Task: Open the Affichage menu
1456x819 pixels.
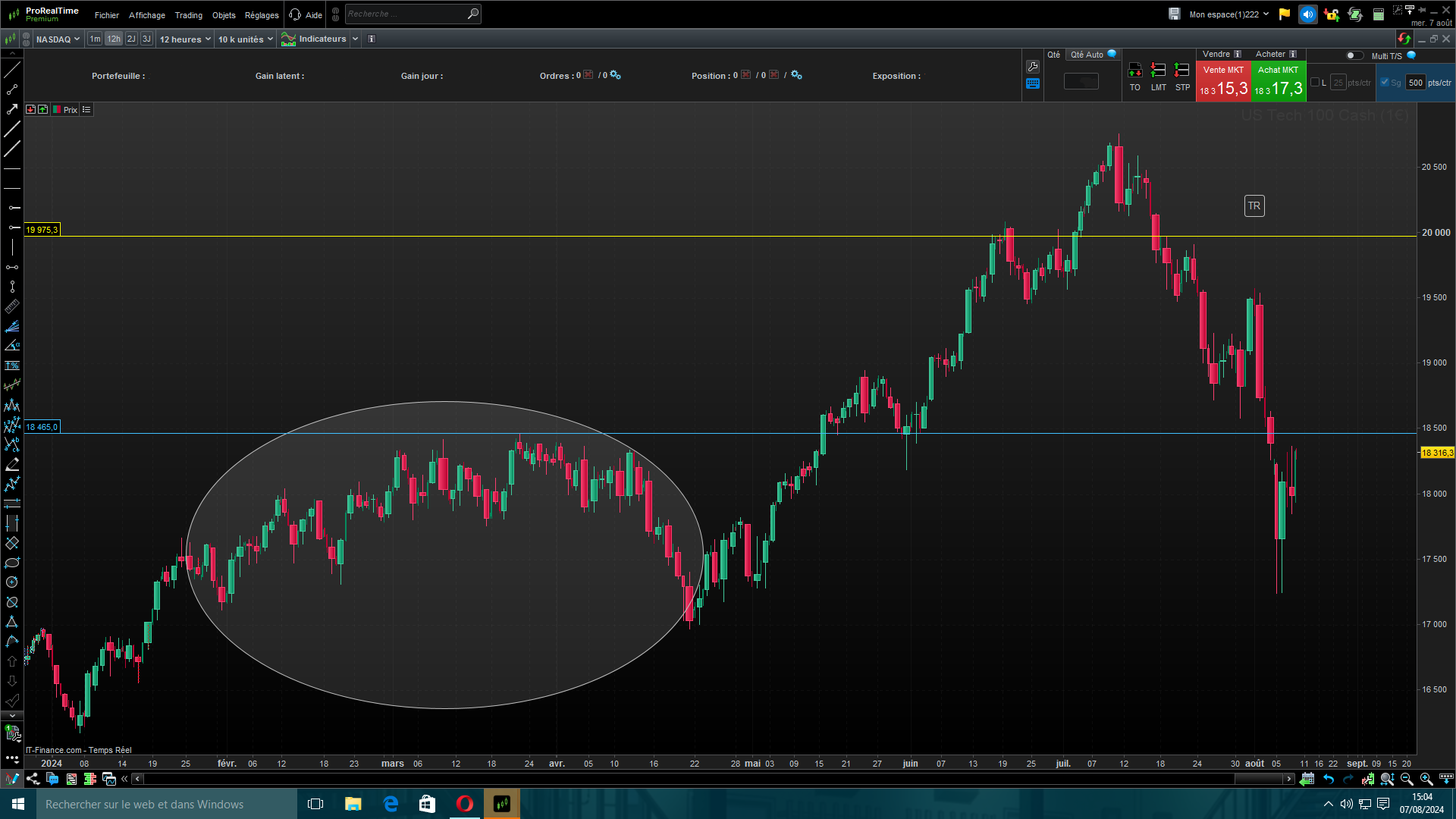Action: (146, 15)
